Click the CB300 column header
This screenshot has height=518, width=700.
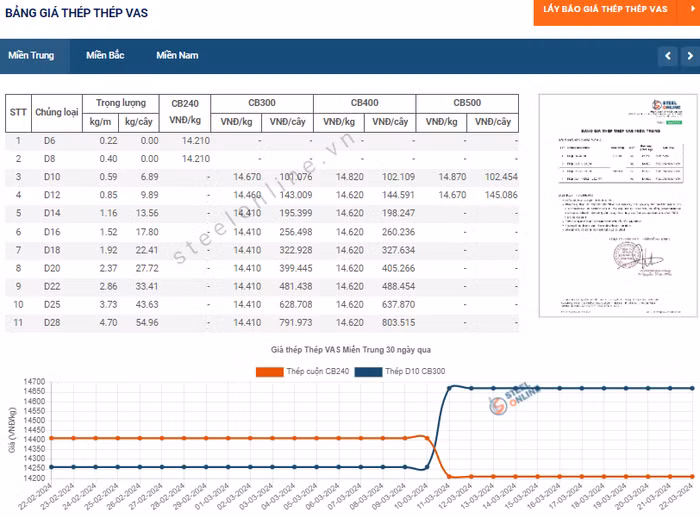tap(262, 103)
